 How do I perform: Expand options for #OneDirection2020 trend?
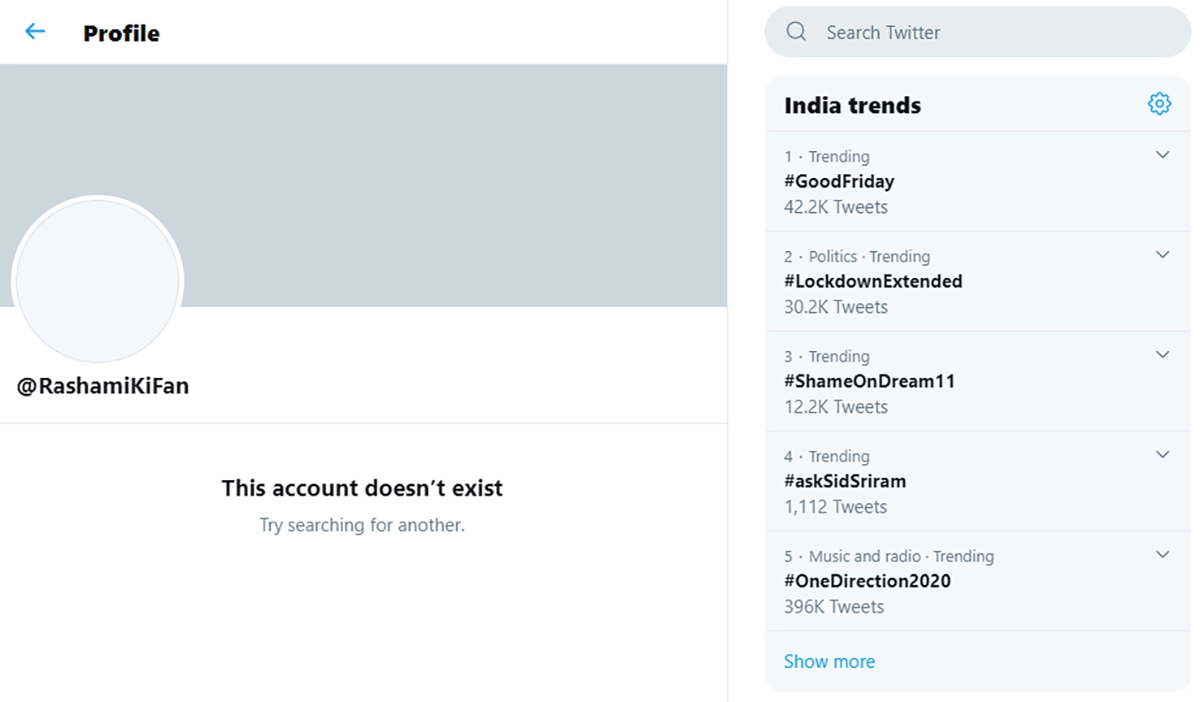click(1162, 555)
